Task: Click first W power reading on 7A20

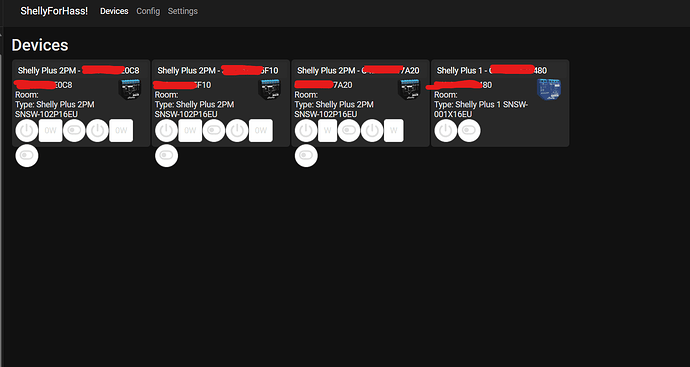Action: [327, 131]
